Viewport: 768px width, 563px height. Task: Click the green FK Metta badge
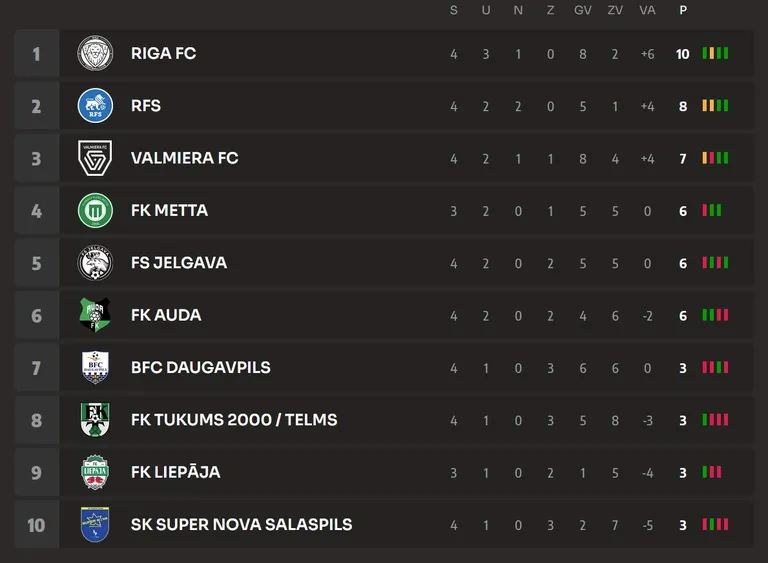tap(95, 210)
